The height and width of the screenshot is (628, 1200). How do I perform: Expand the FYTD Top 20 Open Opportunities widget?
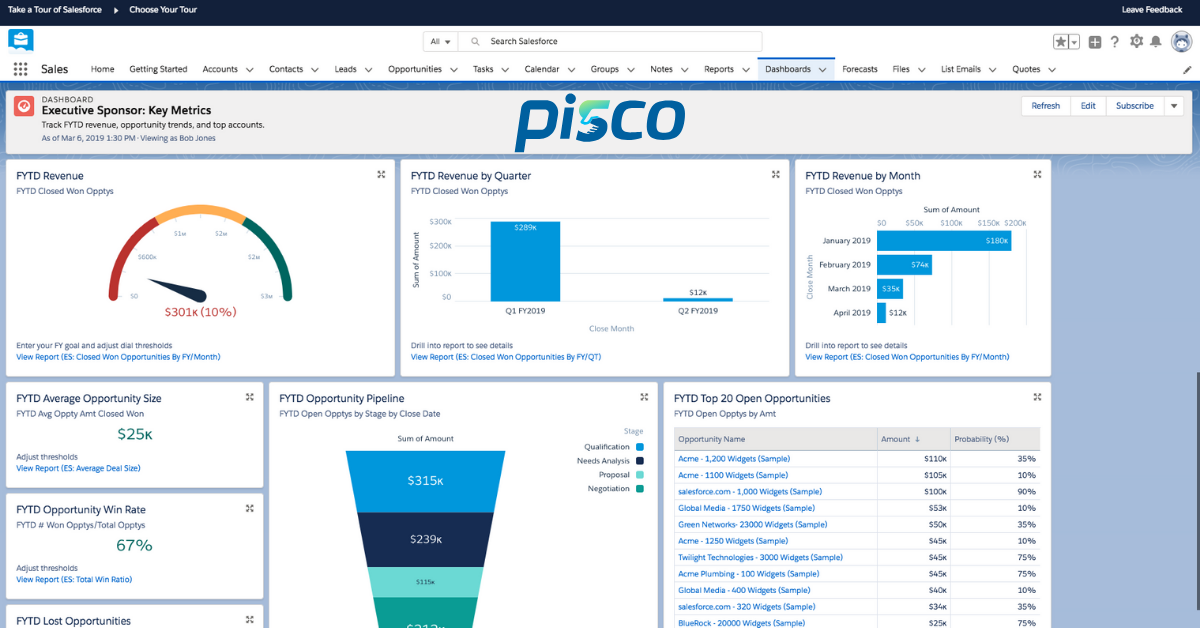[x=1038, y=397]
